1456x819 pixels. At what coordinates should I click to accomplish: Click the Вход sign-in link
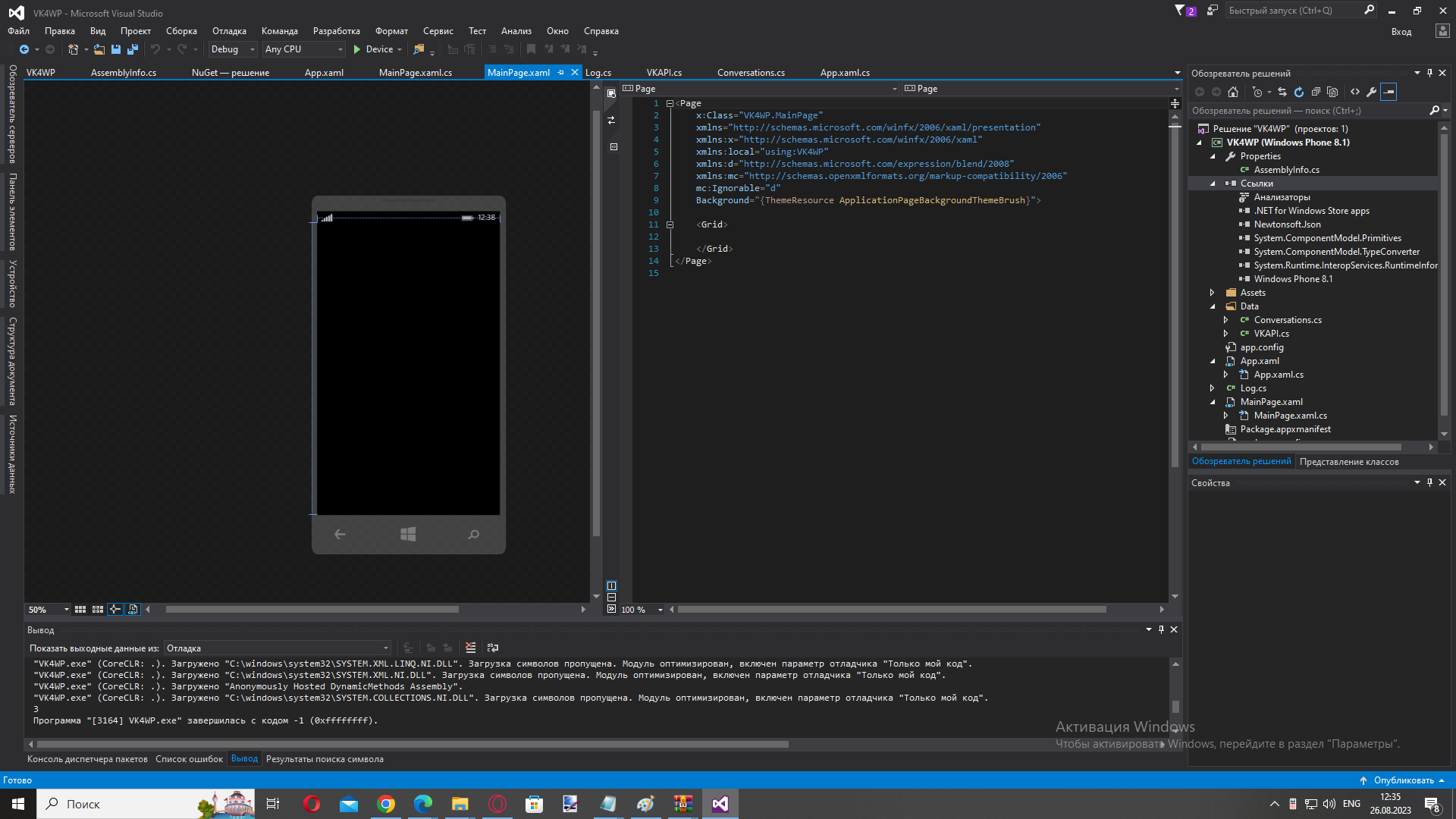point(1401,32)
